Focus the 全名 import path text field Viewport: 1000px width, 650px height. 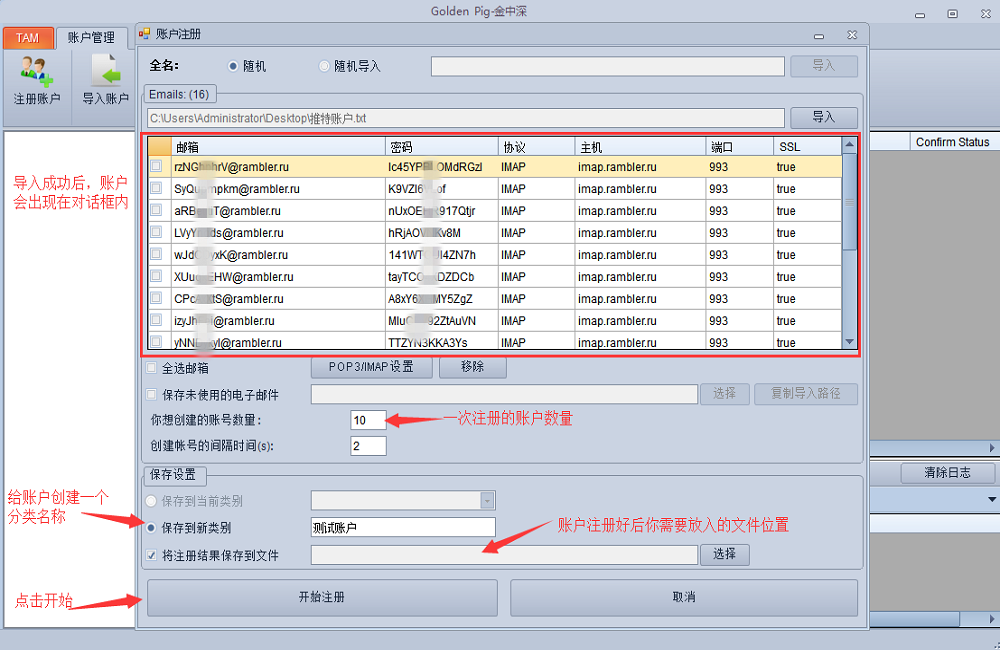tap(608, 66)
